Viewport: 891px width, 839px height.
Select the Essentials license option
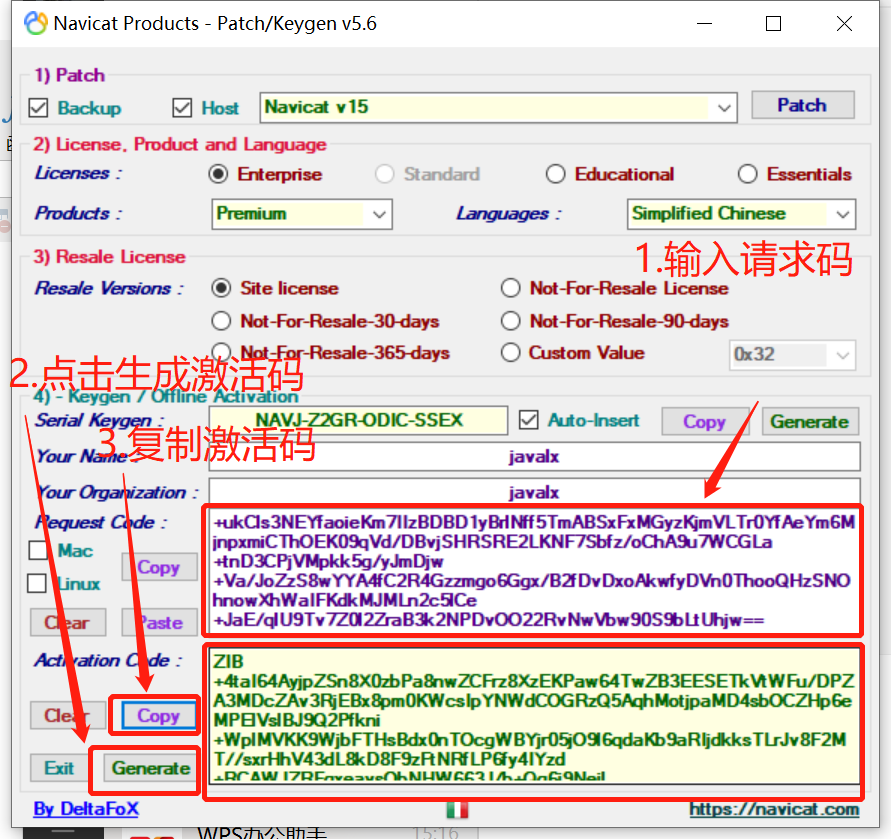pyautogui.click(x=747, y=174)
